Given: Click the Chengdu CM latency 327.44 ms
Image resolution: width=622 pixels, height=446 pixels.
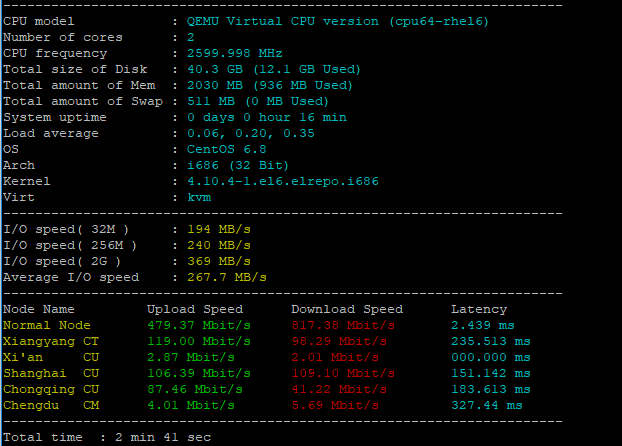Looking at the screenshot, I should 486,405.
